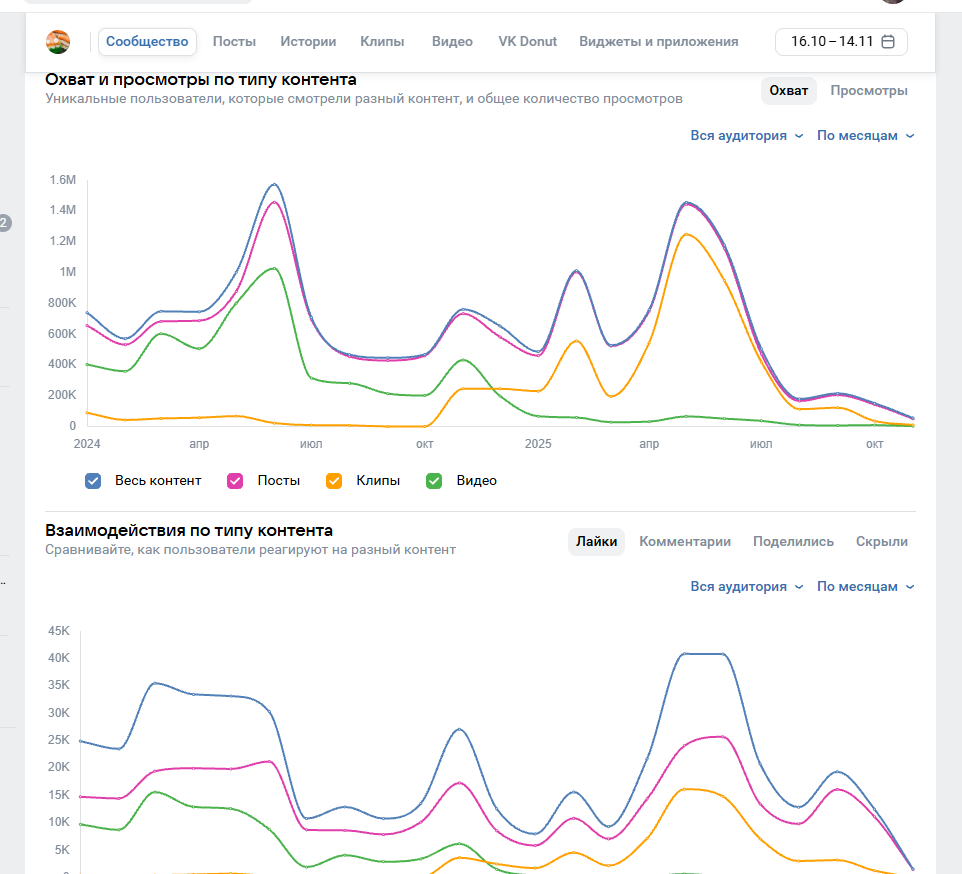Image resolution: width=962 pixels, height=874 pixels.
Task: Click the notification badge on left edge
Action: pos(4,223)
